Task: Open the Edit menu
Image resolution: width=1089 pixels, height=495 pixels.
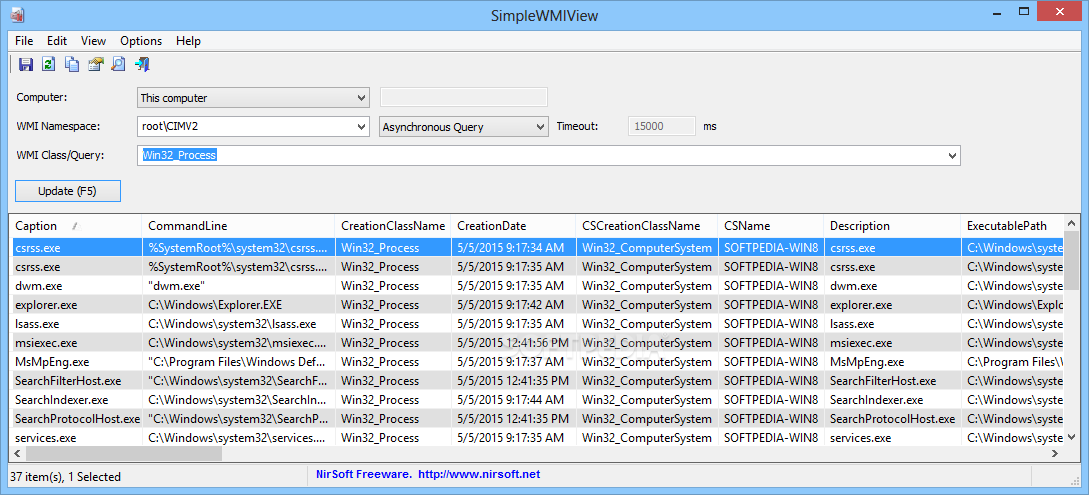Action: tap(57, 41)
